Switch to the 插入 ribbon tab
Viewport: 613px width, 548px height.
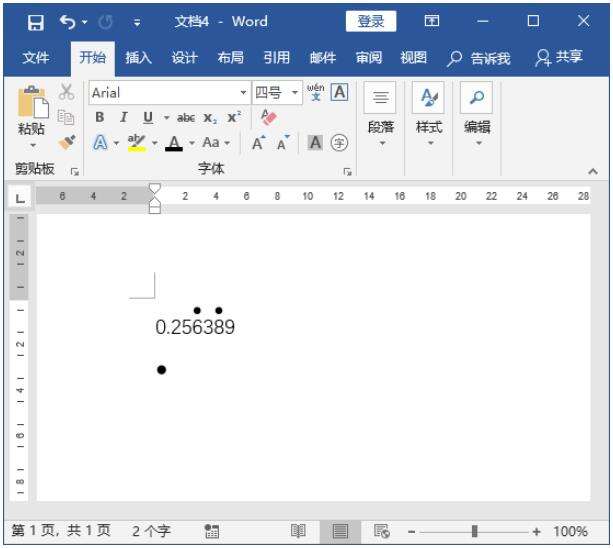click(x=138, y=58)
